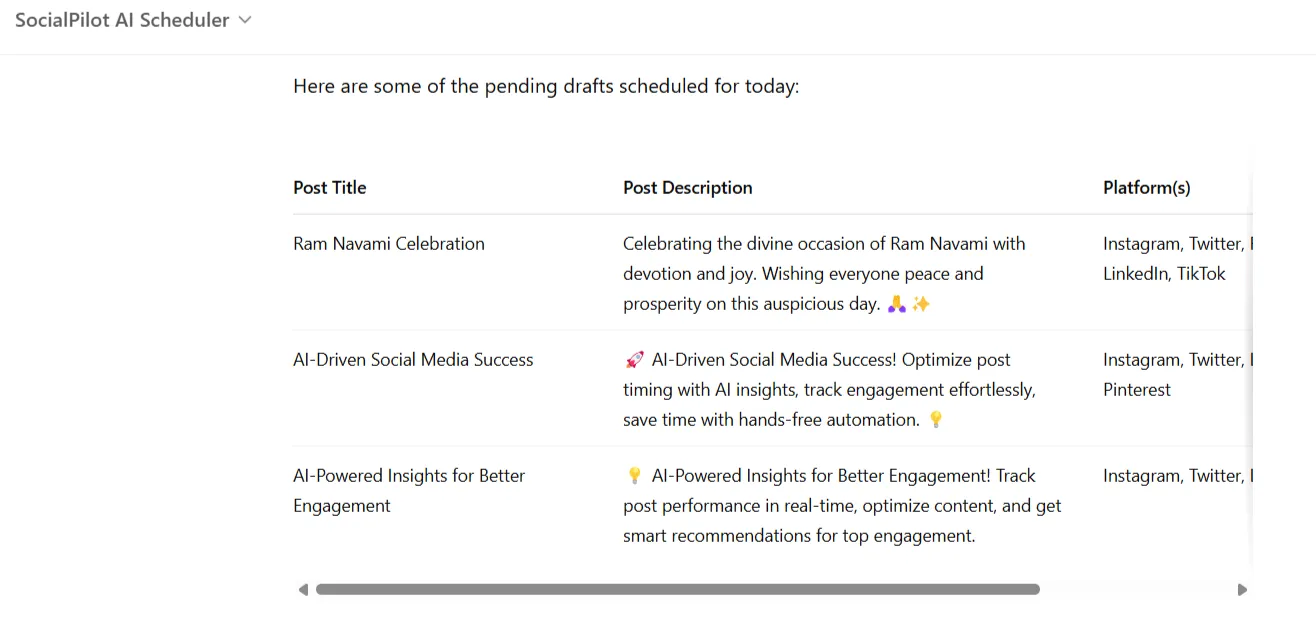Select the Post Title column header
1316x642 pixels.
point(330,188)
